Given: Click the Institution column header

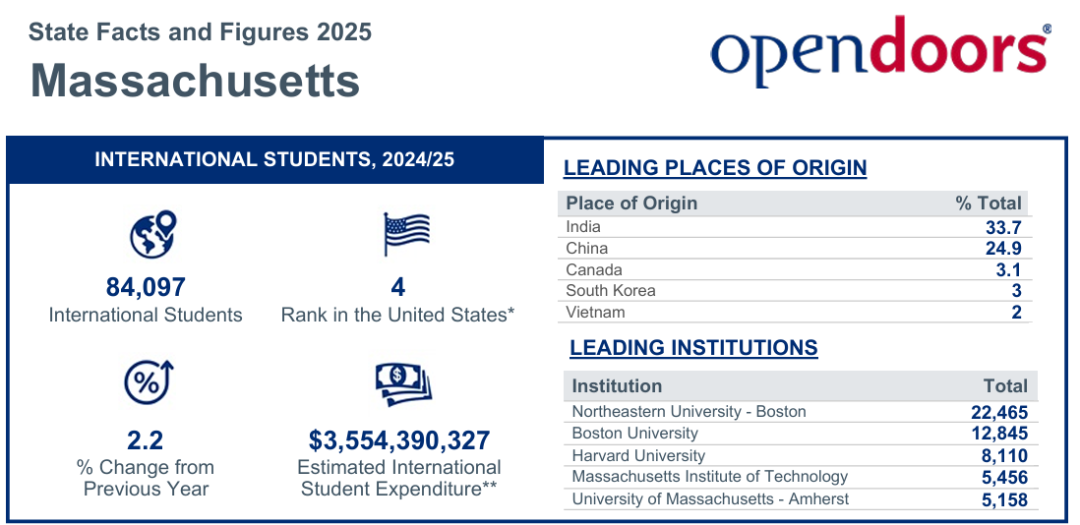Looking at the screenshot, I should coord(617,386).
